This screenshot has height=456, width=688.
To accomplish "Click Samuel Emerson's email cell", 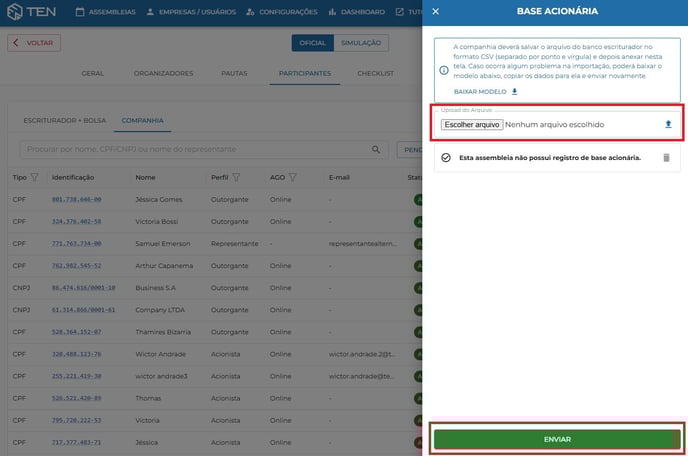I will click(x=362, y=244).
